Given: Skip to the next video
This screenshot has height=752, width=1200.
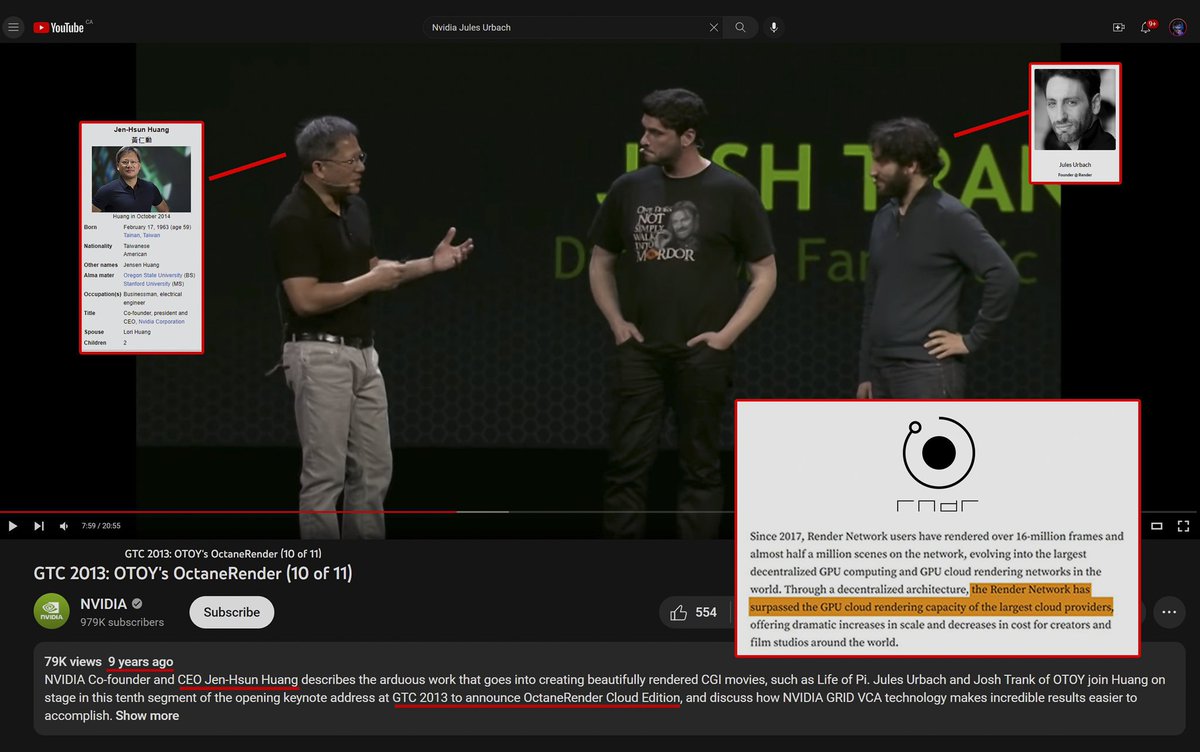Looking at the screenshot, I should click(39, 526).
